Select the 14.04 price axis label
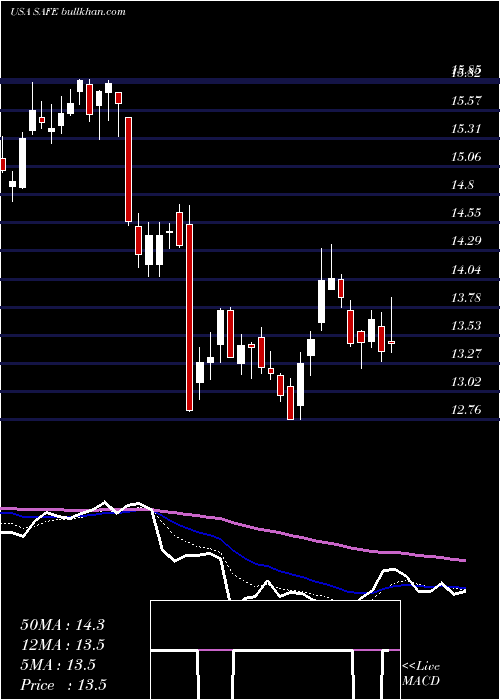 [x=466, y=270]
